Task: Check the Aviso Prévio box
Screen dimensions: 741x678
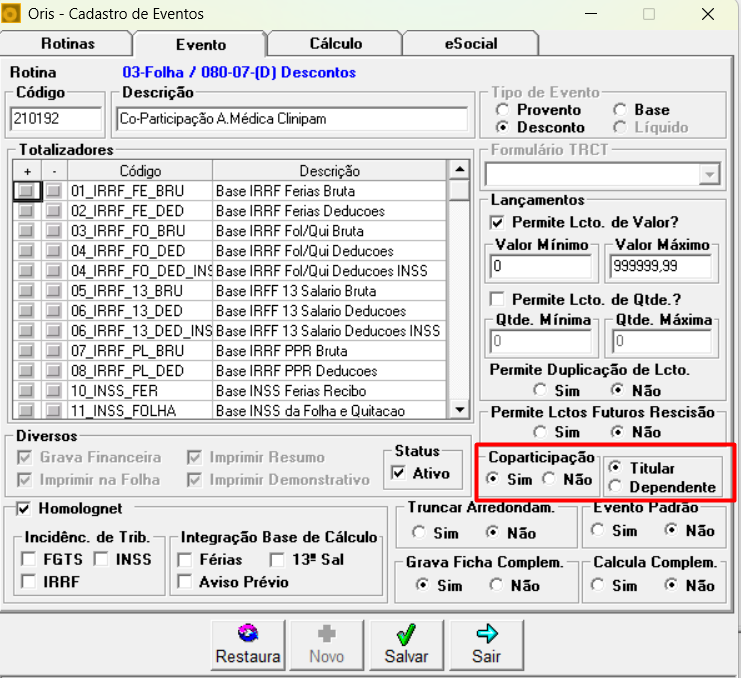Action: click(x=185, y=582)
